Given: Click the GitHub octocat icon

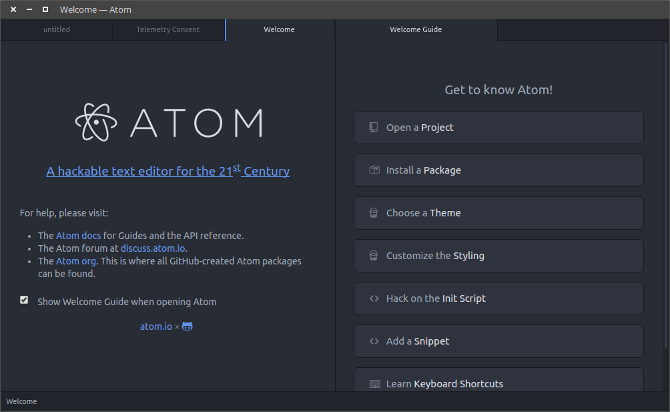Looking at the screenshot, I should [x=187, y=327].
